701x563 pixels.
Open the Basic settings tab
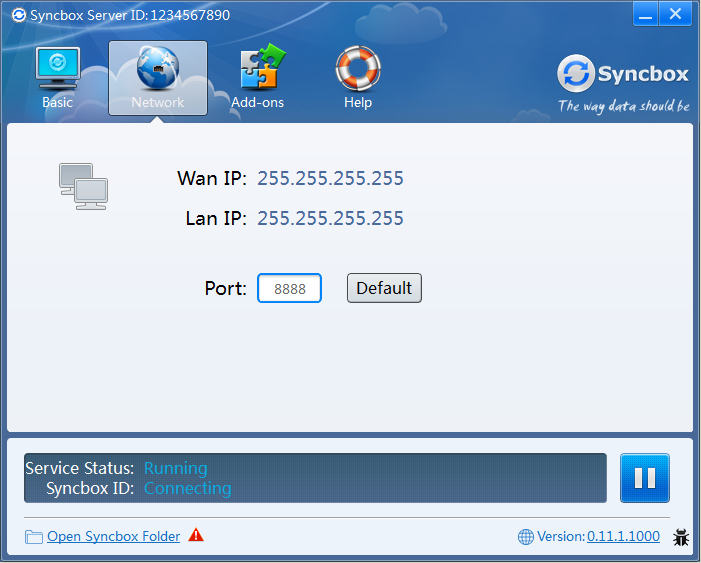(x=58, y=78)
